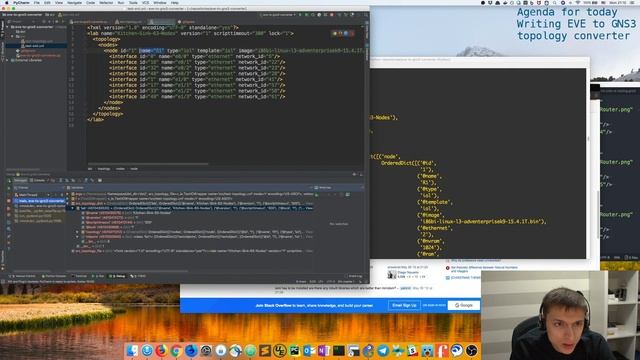Open UltraEdit from the Dock
This screenshot has width=640, height=360.
(x=279, y=350)
